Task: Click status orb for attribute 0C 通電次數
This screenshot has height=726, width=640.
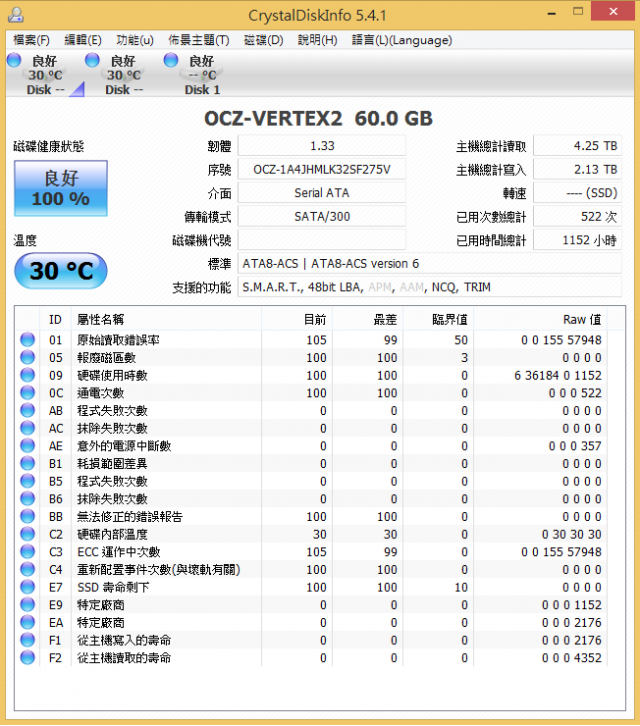Action: click(x=27, y=393)
